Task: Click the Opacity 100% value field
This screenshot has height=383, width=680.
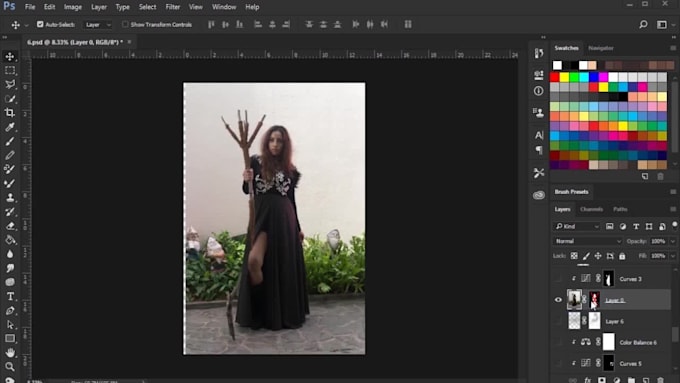Action: tap(659, 241)
